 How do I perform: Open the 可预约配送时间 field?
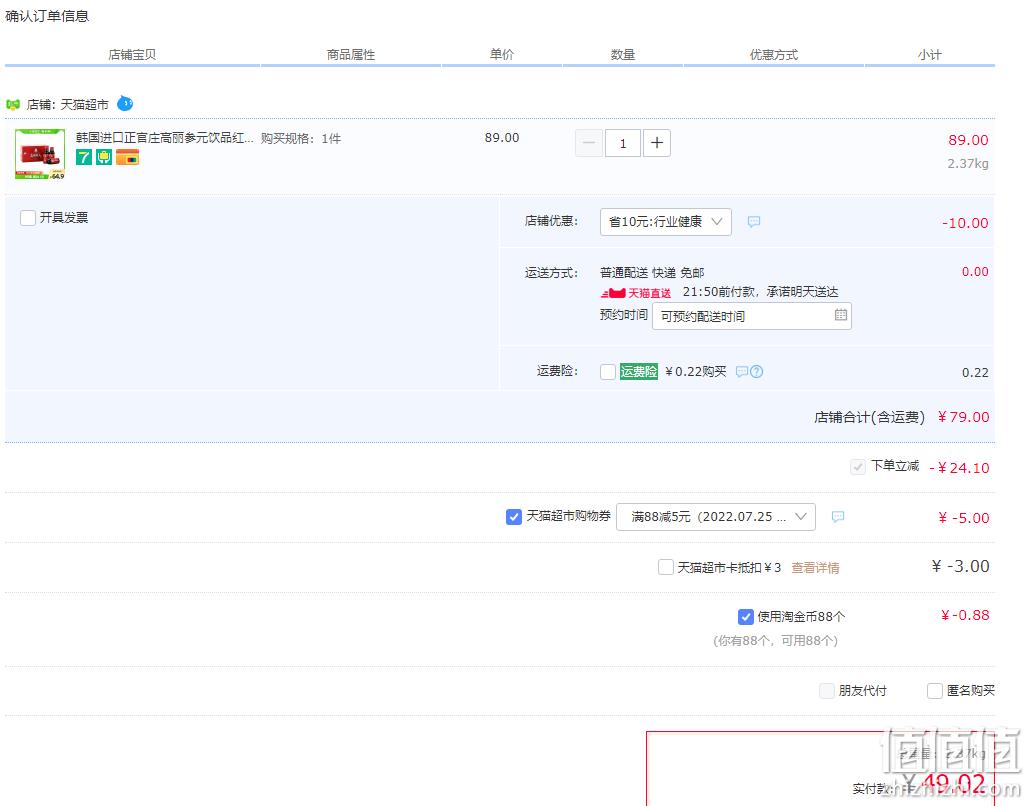751,316
